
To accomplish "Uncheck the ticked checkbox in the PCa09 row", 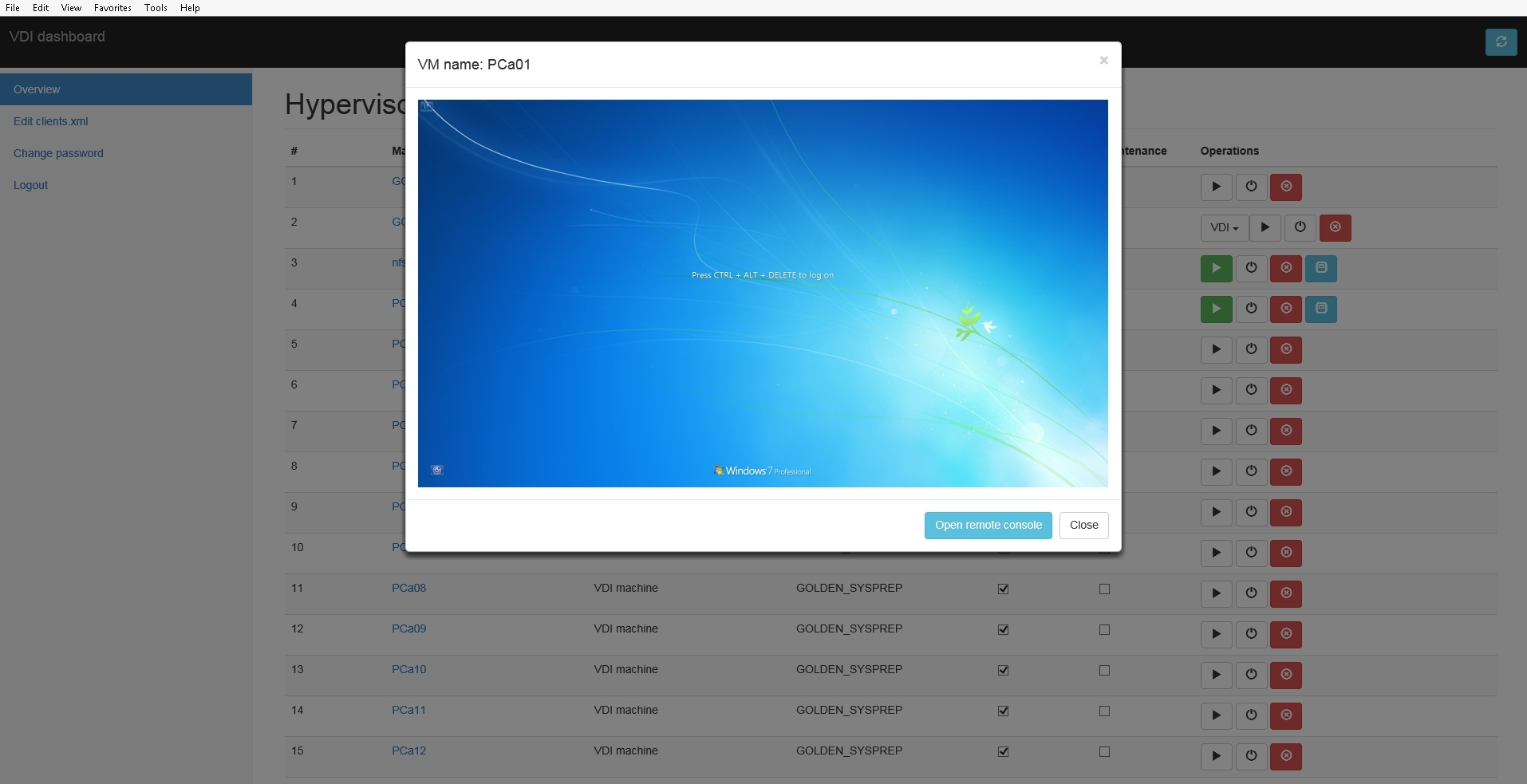I will coord(1003,630).
